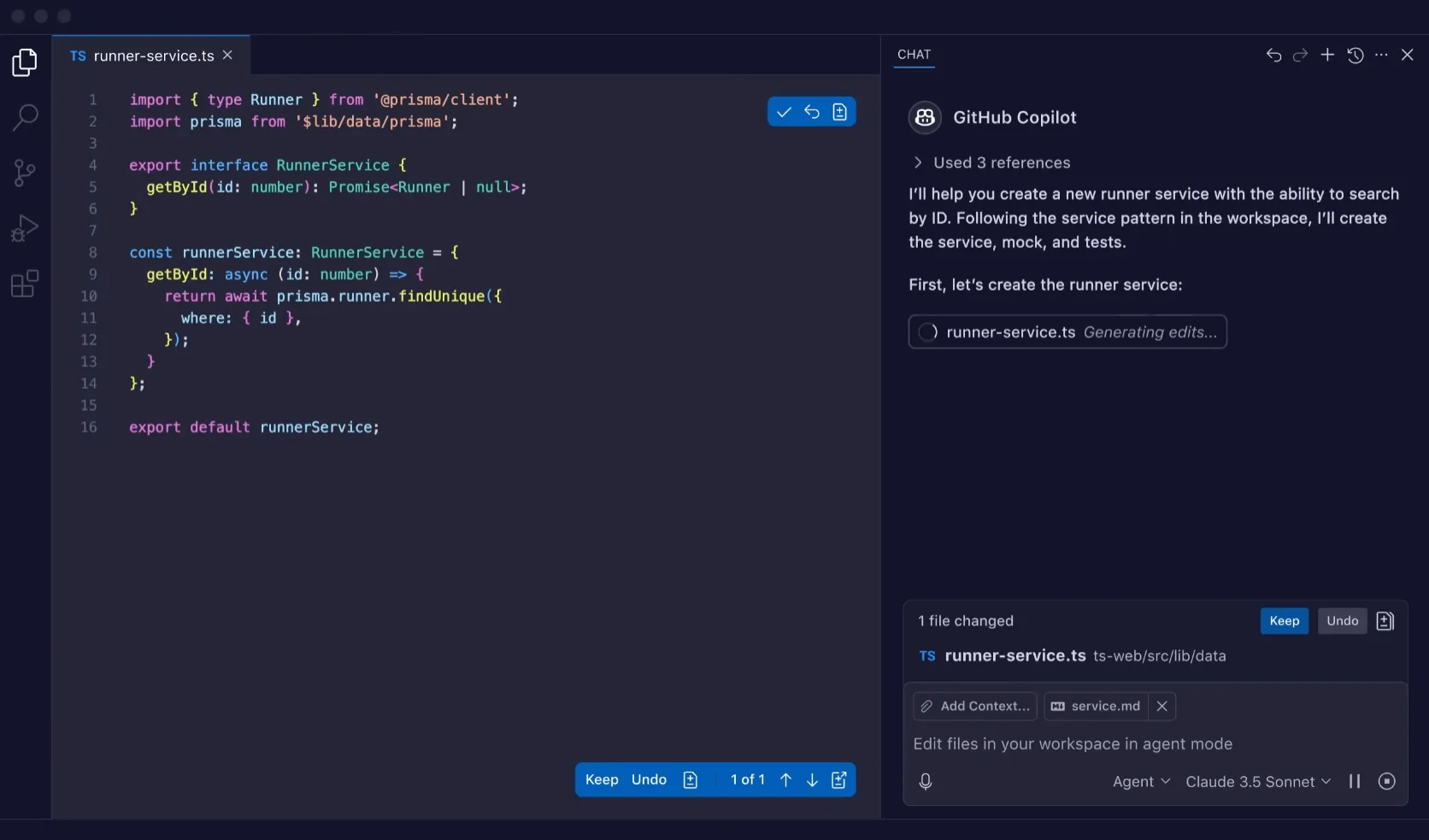This screenshot has height=840, width=1429.
Task: Open the Run and Debug view
Action: (25, 228)
